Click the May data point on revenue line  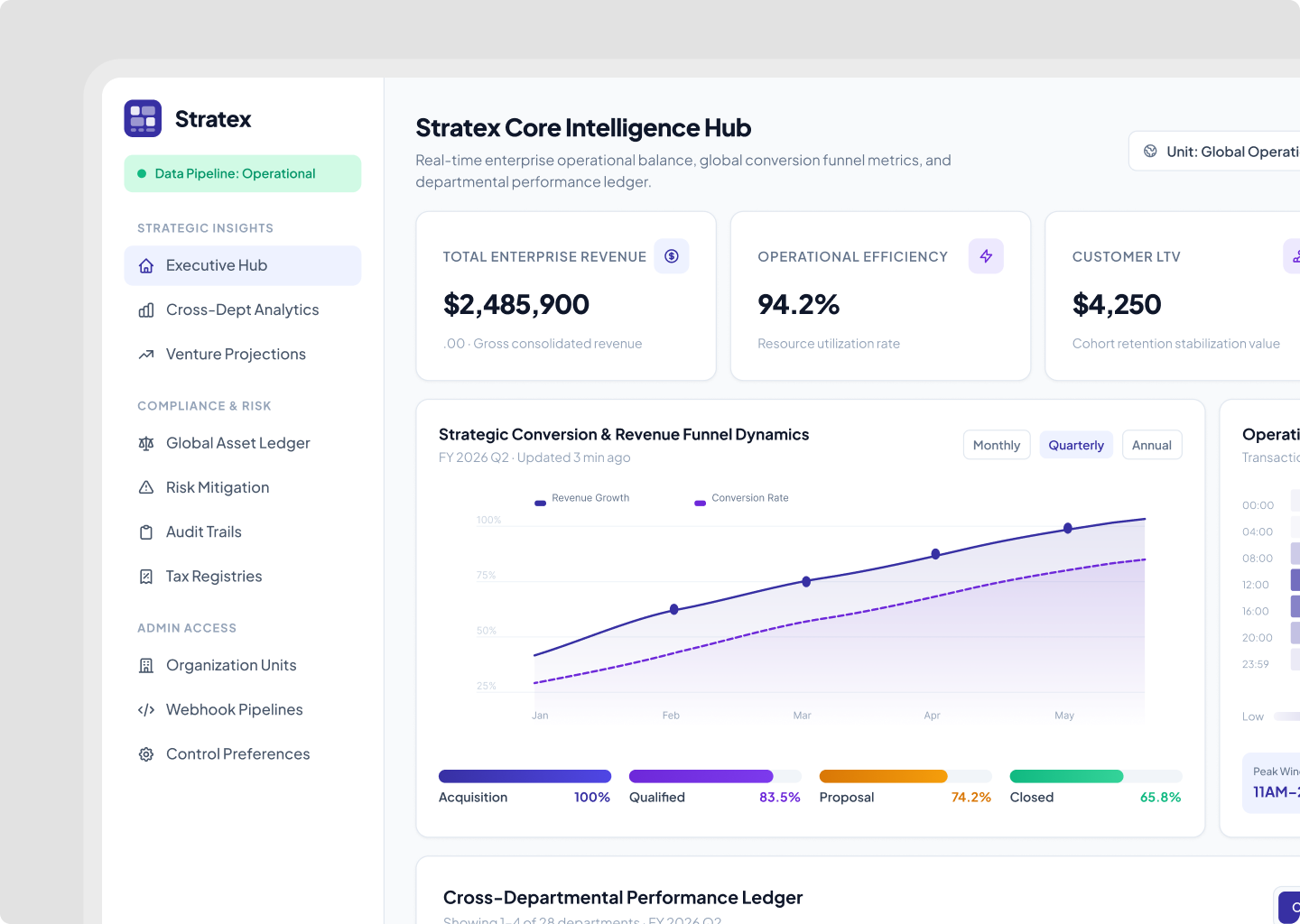(x=1068, y=528)
